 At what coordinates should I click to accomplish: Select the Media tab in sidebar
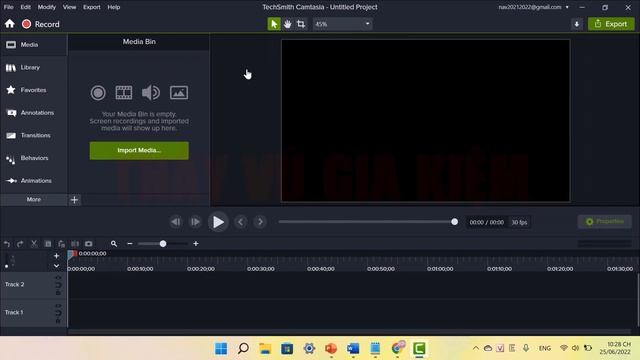[x=33, y=44]
